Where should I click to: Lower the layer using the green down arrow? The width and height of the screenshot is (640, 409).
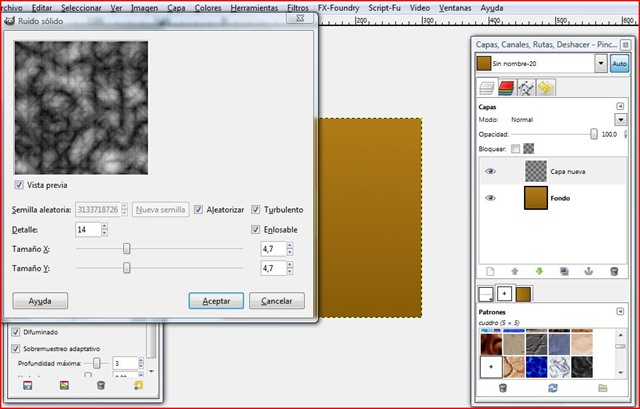point(541,271)
